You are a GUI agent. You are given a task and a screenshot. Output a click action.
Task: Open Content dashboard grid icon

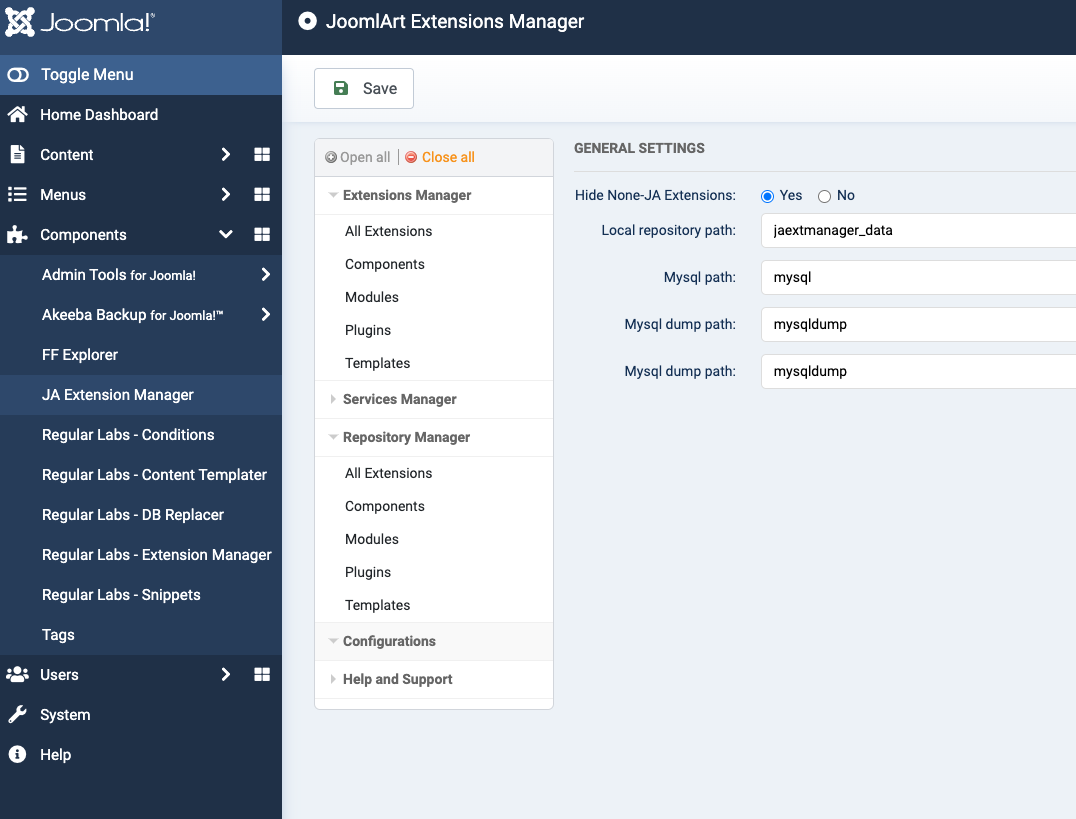262,154
